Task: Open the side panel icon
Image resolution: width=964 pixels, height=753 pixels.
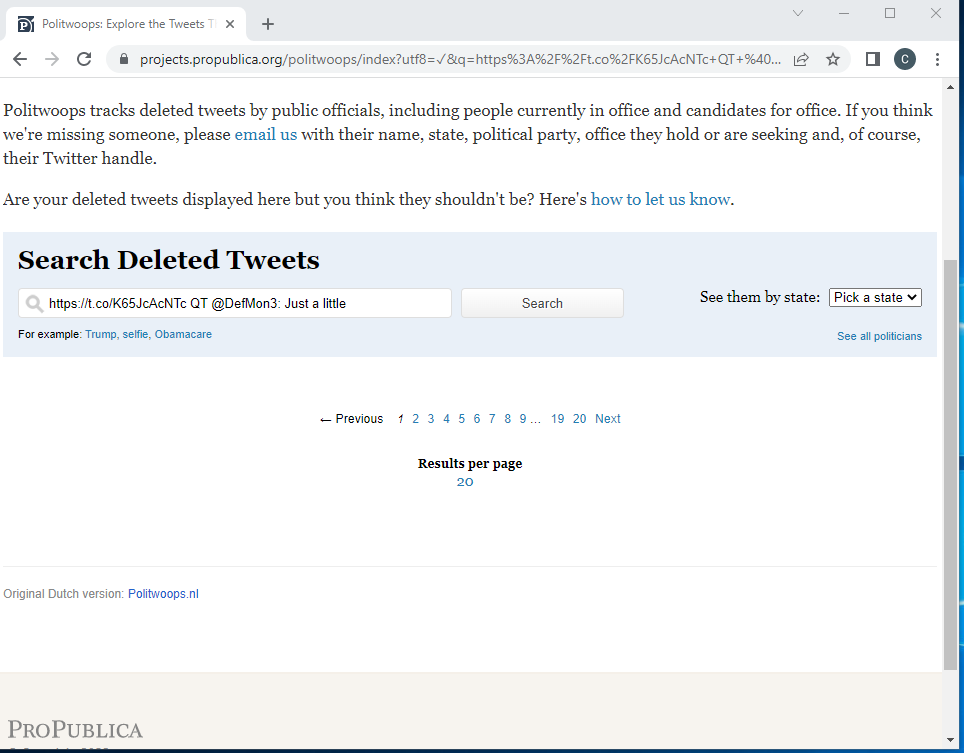Action: pos(872,59)
